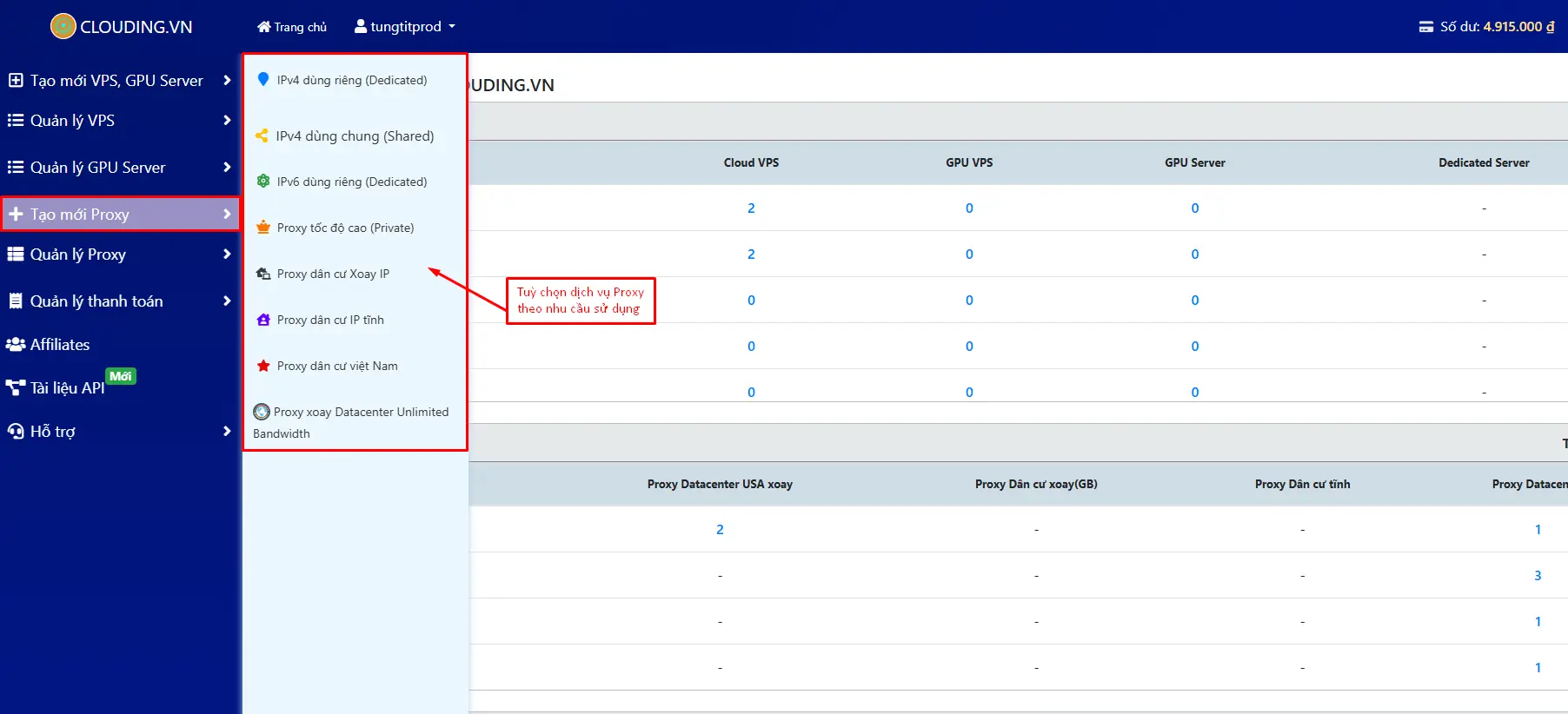Select IPv4 dùng riêng (Dedicated)
The image size is (1568, 714).
click(352, 80)
